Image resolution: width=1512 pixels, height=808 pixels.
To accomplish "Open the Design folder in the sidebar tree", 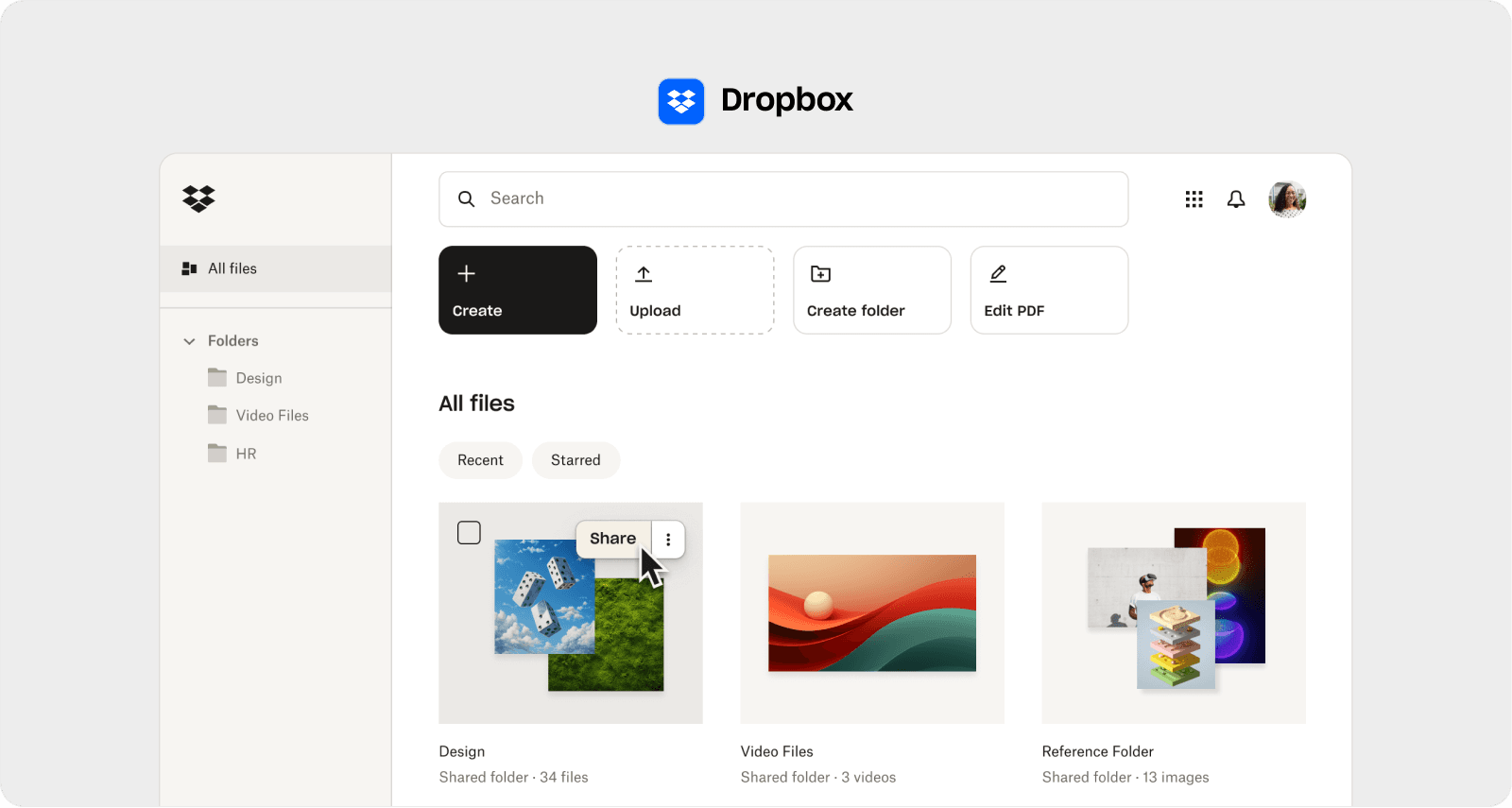I will coord(259,378).
